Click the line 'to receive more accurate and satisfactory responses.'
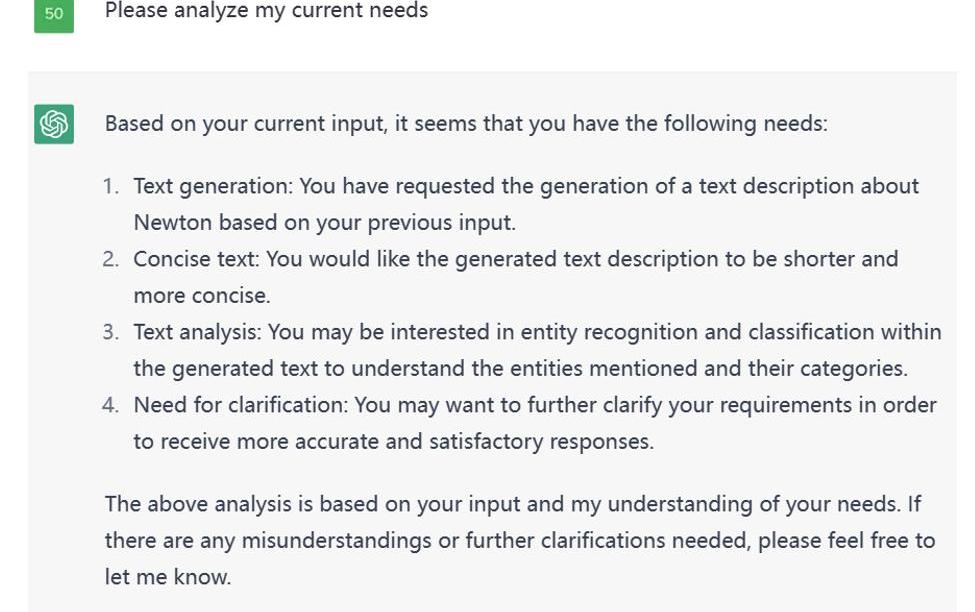 394,442
